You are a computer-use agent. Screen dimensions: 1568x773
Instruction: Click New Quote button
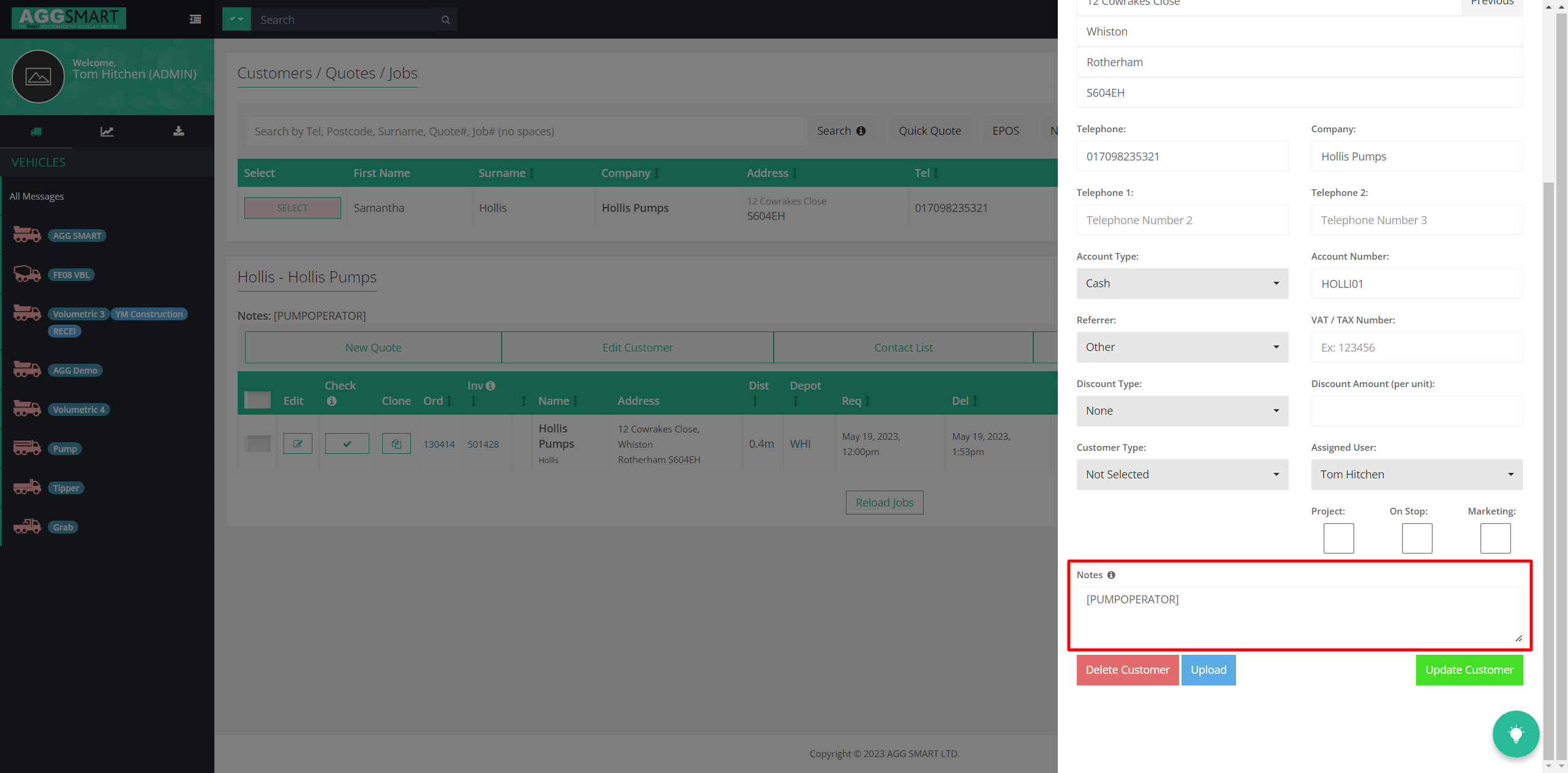(373, 347)
